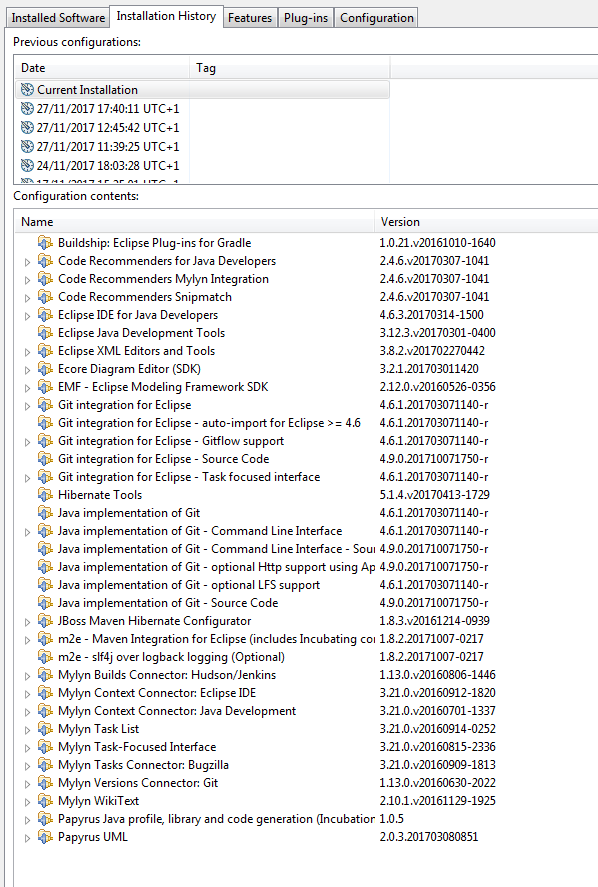Image resolution: width=598 pixels, height=887 pixels.
Task: Click icon for Java Git - Source Code
Action: 45,602
